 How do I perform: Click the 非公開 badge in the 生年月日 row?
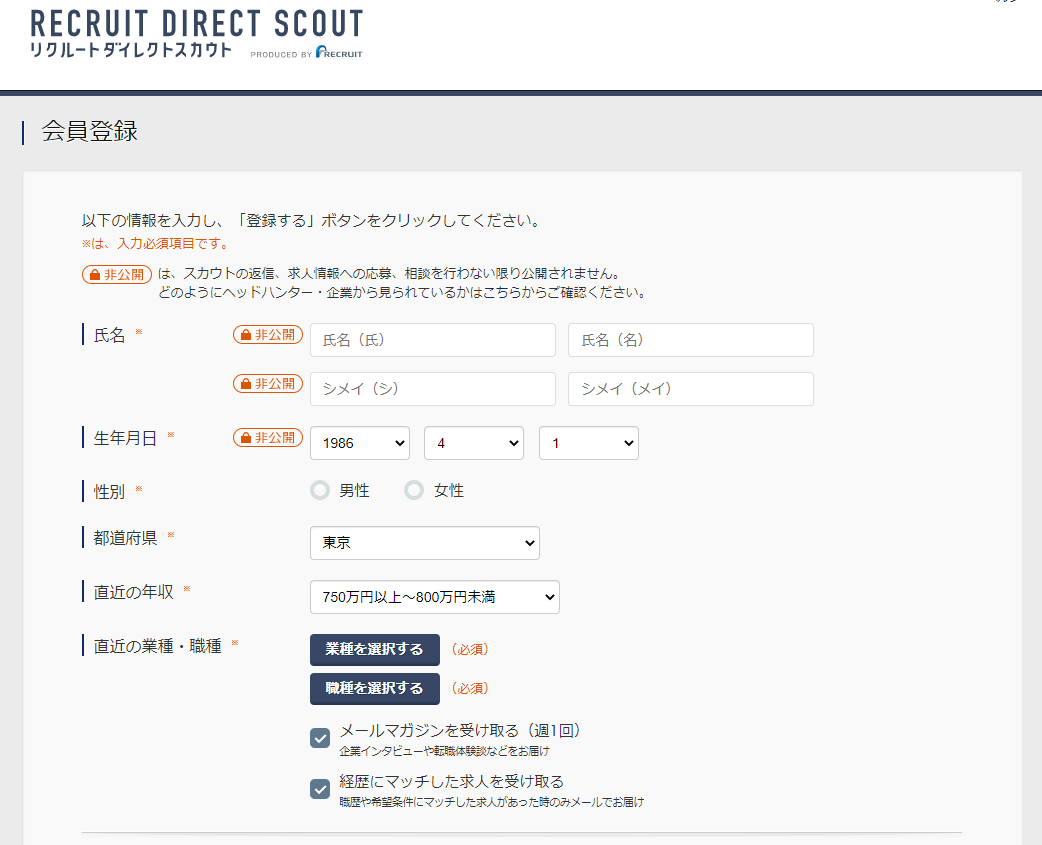tap(268, 438)
